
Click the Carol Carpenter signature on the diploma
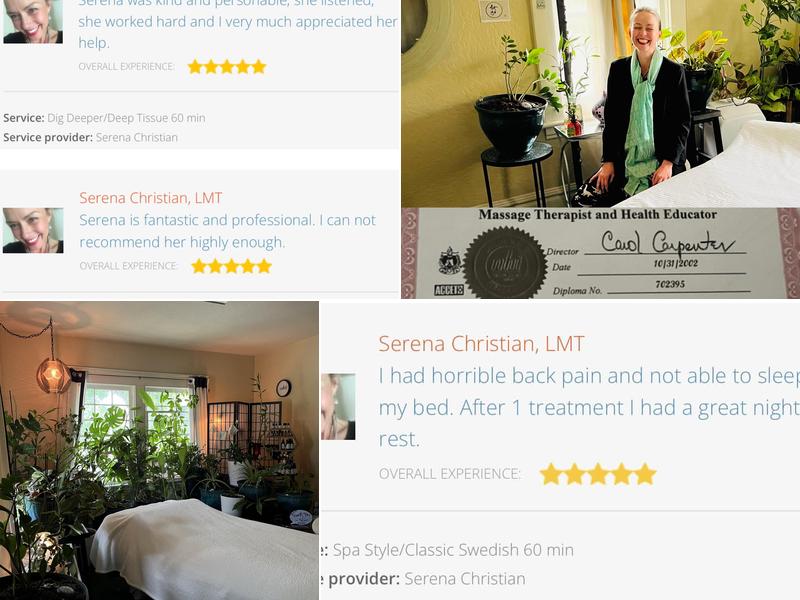point(667,242)
